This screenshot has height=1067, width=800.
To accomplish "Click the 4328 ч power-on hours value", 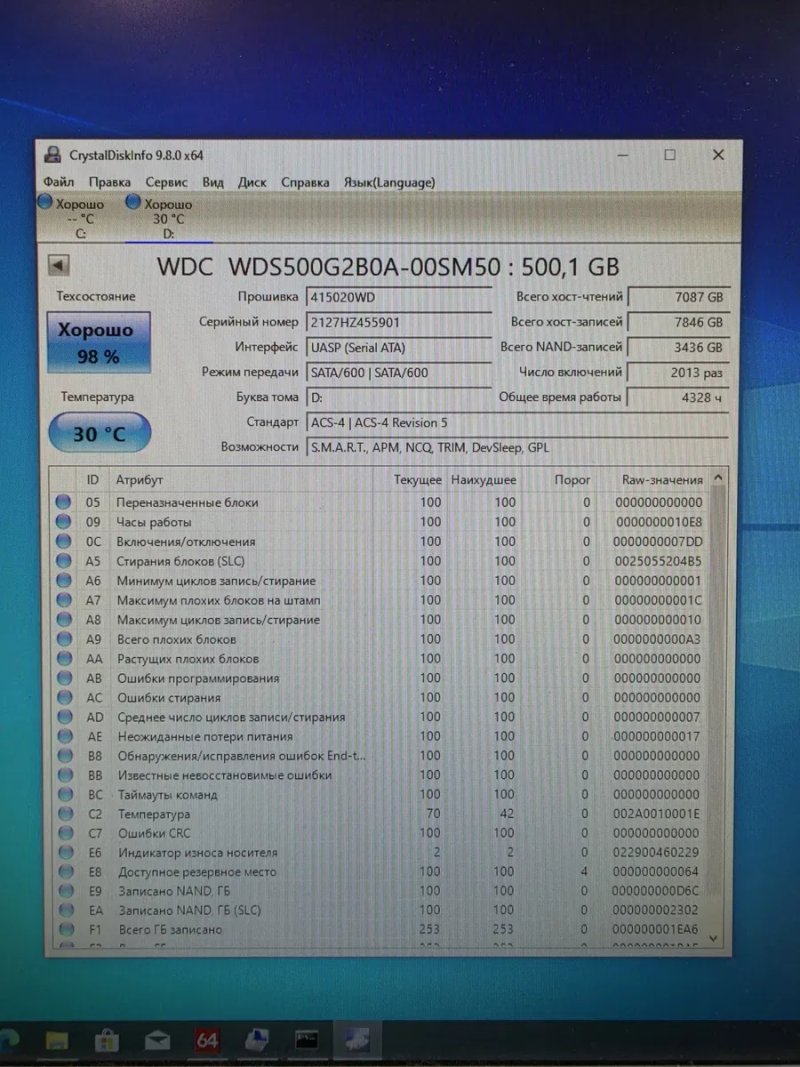I will [678, 397].
